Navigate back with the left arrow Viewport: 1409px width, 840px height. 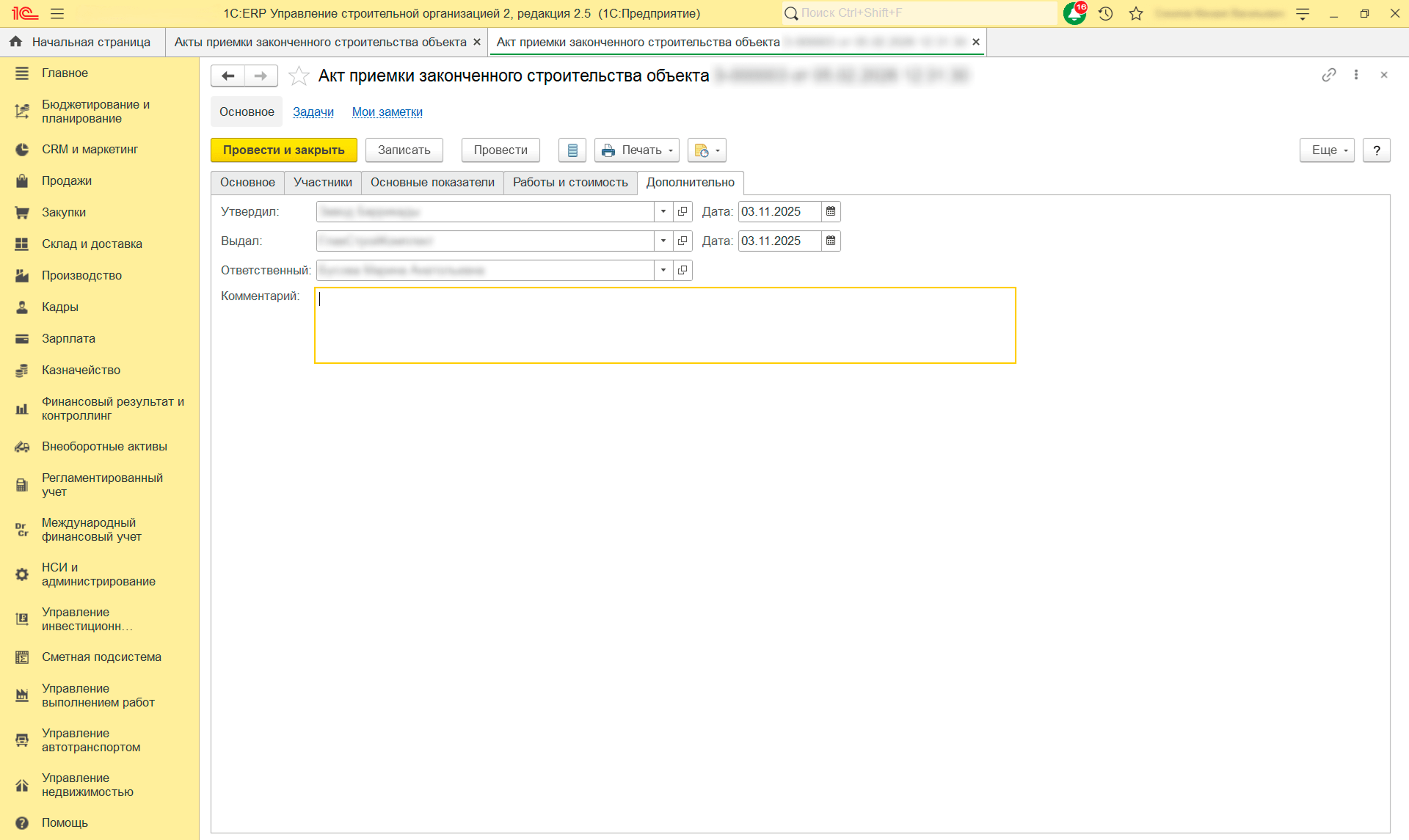(x=228, y=76)
